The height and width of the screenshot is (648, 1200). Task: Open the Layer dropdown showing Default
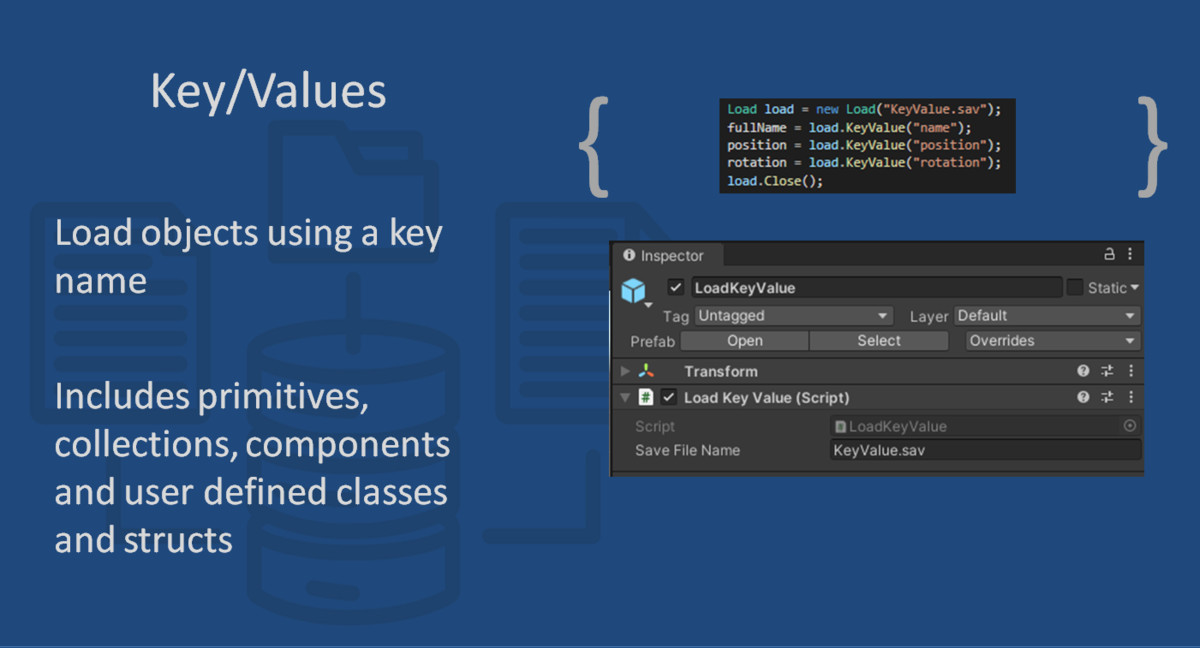click(1045, 316)
